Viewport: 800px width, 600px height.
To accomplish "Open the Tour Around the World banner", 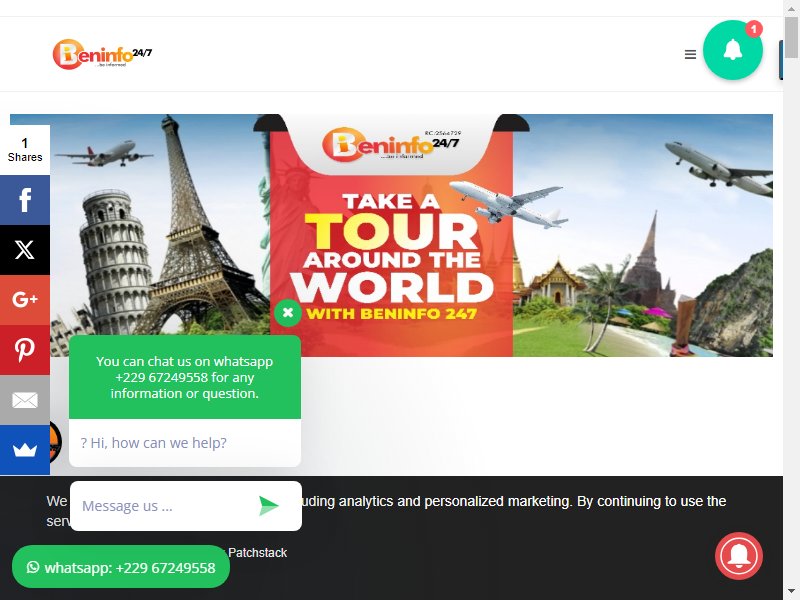I will click(391, 235).
